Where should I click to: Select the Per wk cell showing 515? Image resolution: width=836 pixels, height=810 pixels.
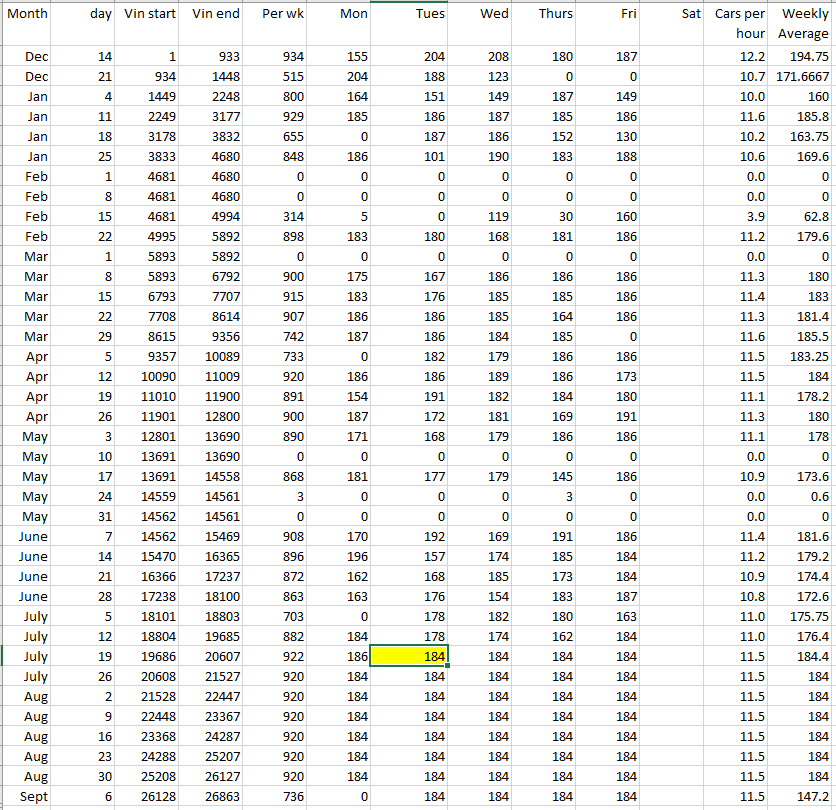pyautogui.click(x=278, y=77)
